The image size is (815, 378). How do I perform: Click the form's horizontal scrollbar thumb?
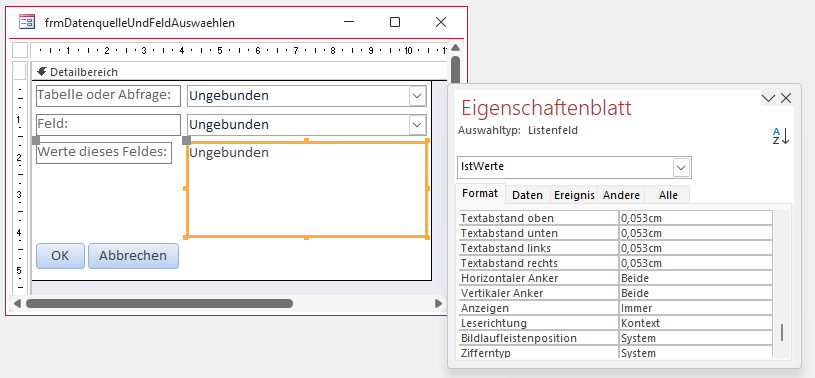[160, 303]
